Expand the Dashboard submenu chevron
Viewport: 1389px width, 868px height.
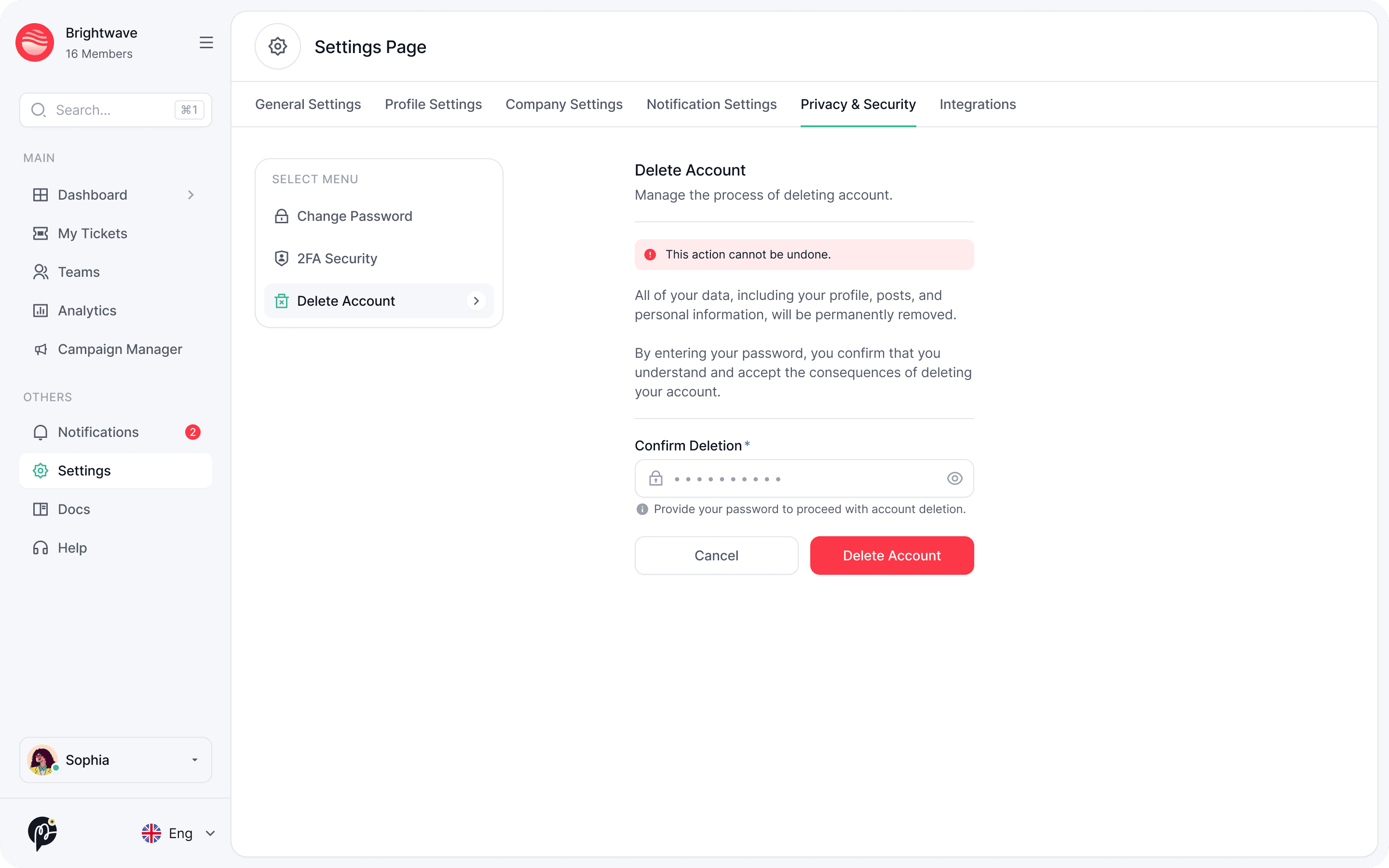[191, 195]
